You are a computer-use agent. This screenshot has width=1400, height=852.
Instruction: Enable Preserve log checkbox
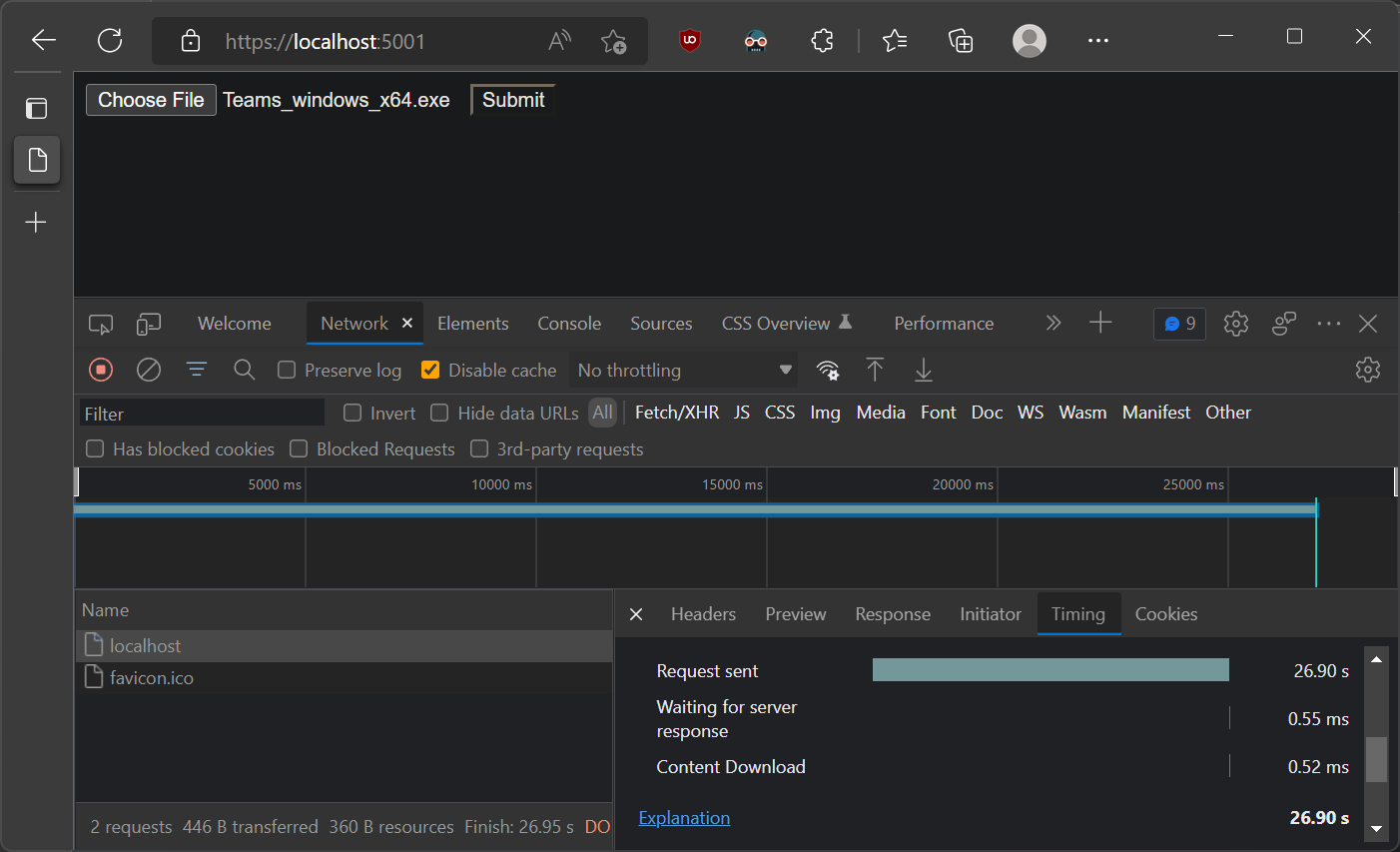coord(287,370)
